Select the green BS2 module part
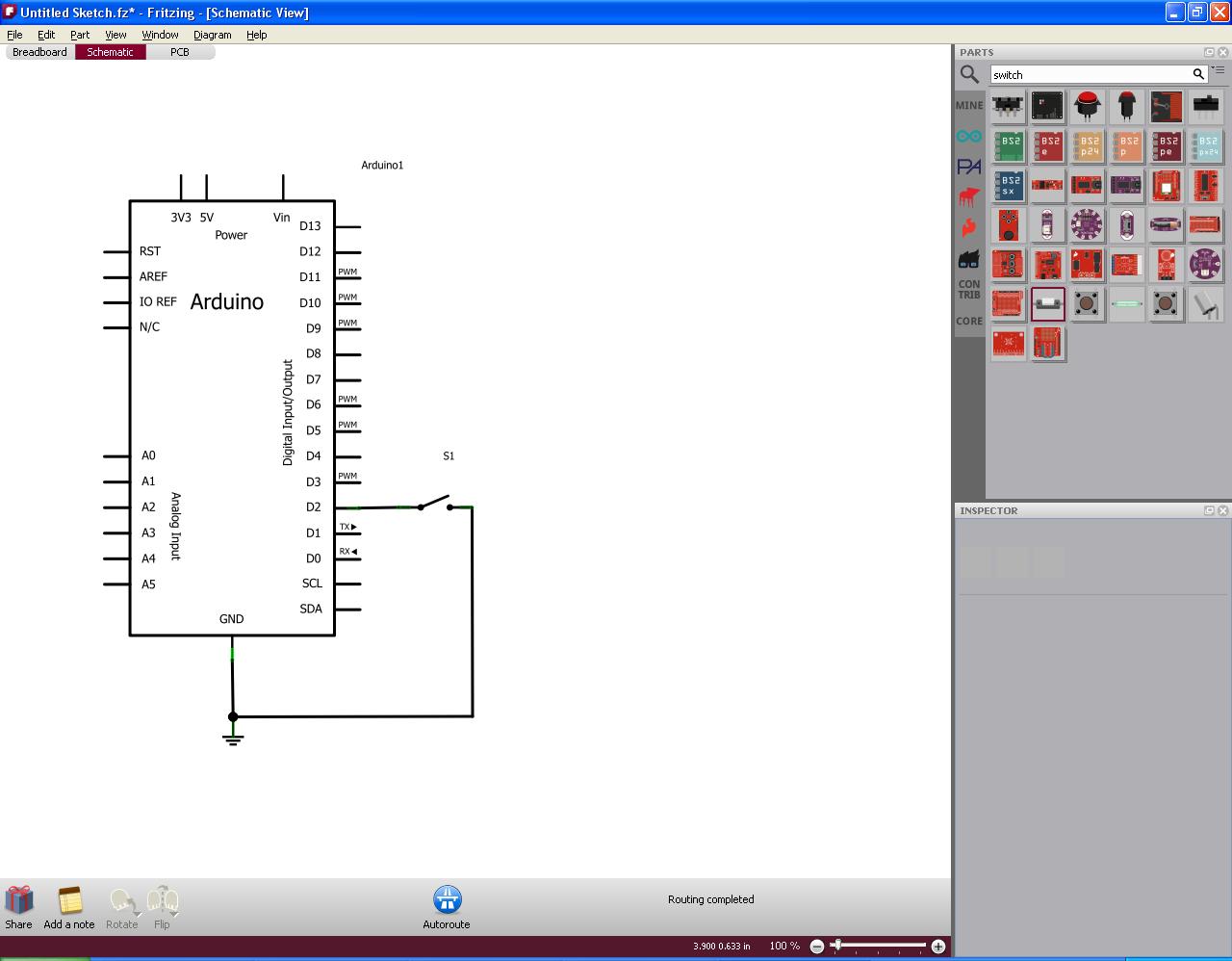 pos(1009,145)
